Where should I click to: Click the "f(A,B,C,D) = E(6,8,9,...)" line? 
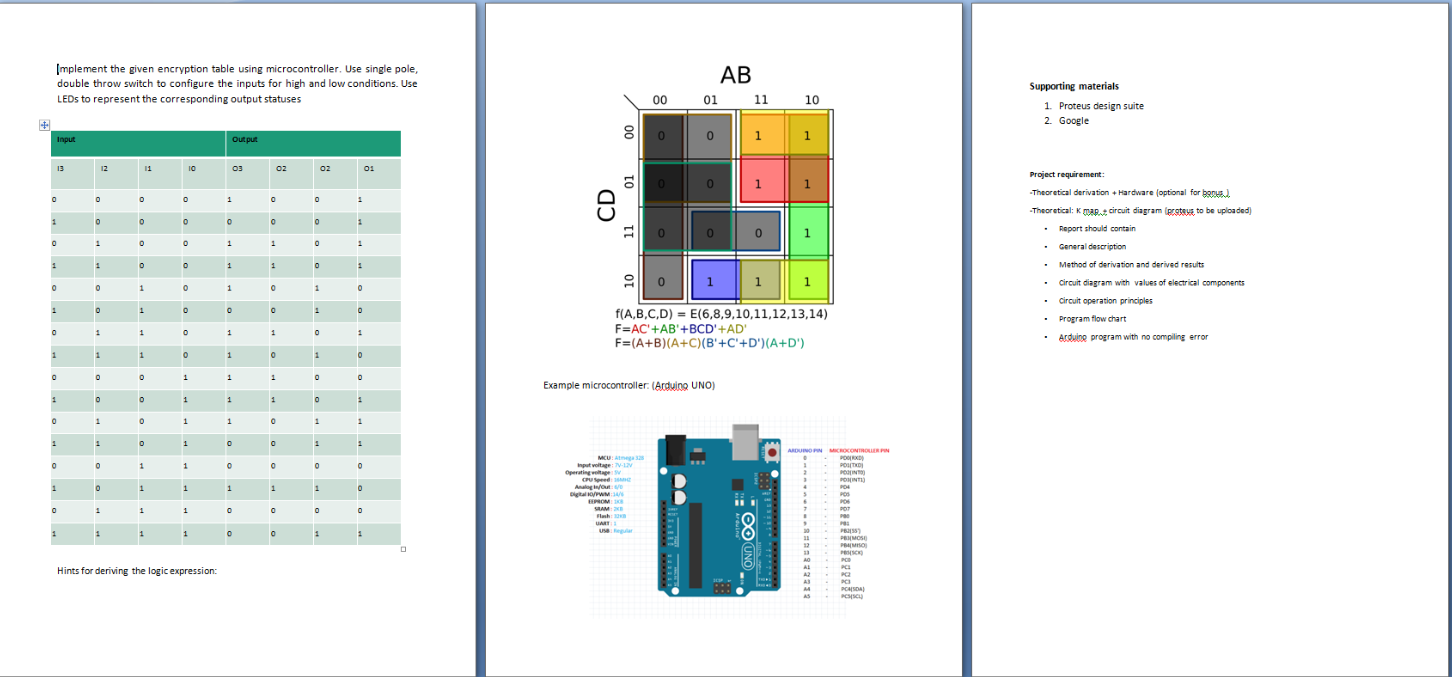click(721, 314)
